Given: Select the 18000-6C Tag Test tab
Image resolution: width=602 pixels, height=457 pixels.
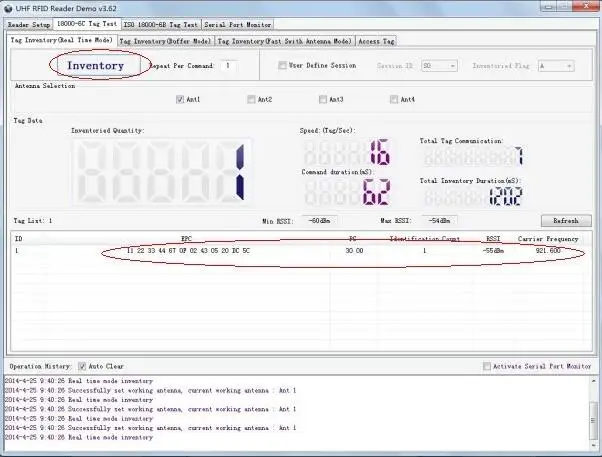Looking at the screenshot, I should click(87, 24).
